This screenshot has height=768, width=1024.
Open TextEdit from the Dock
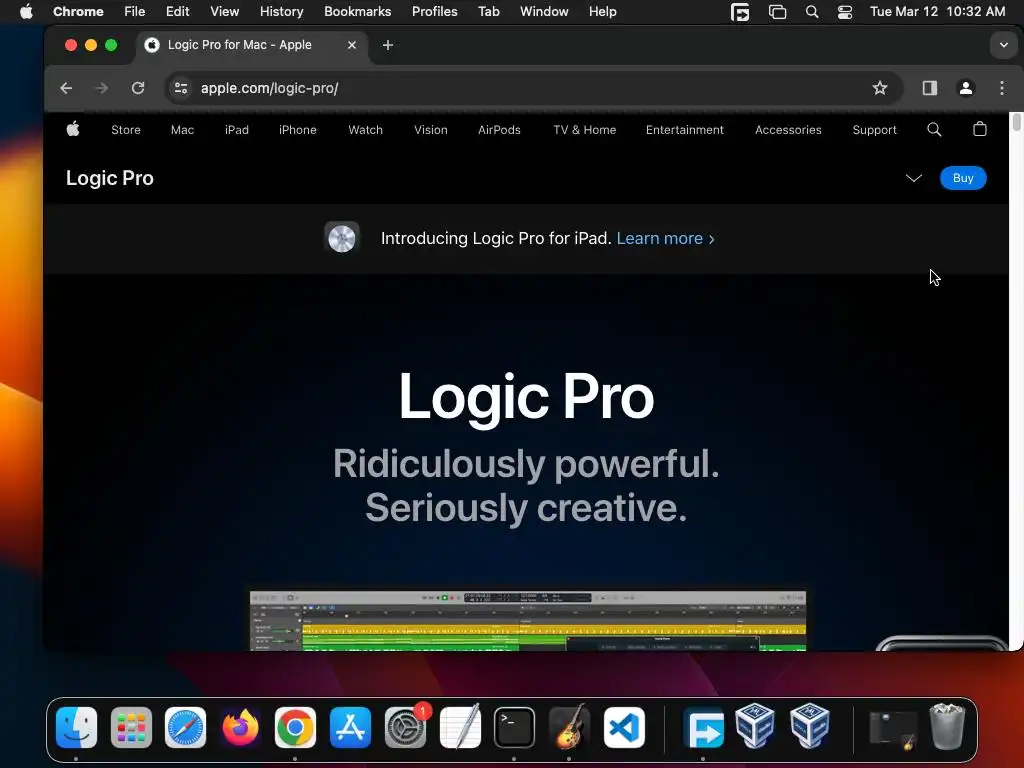click(460, 727)
